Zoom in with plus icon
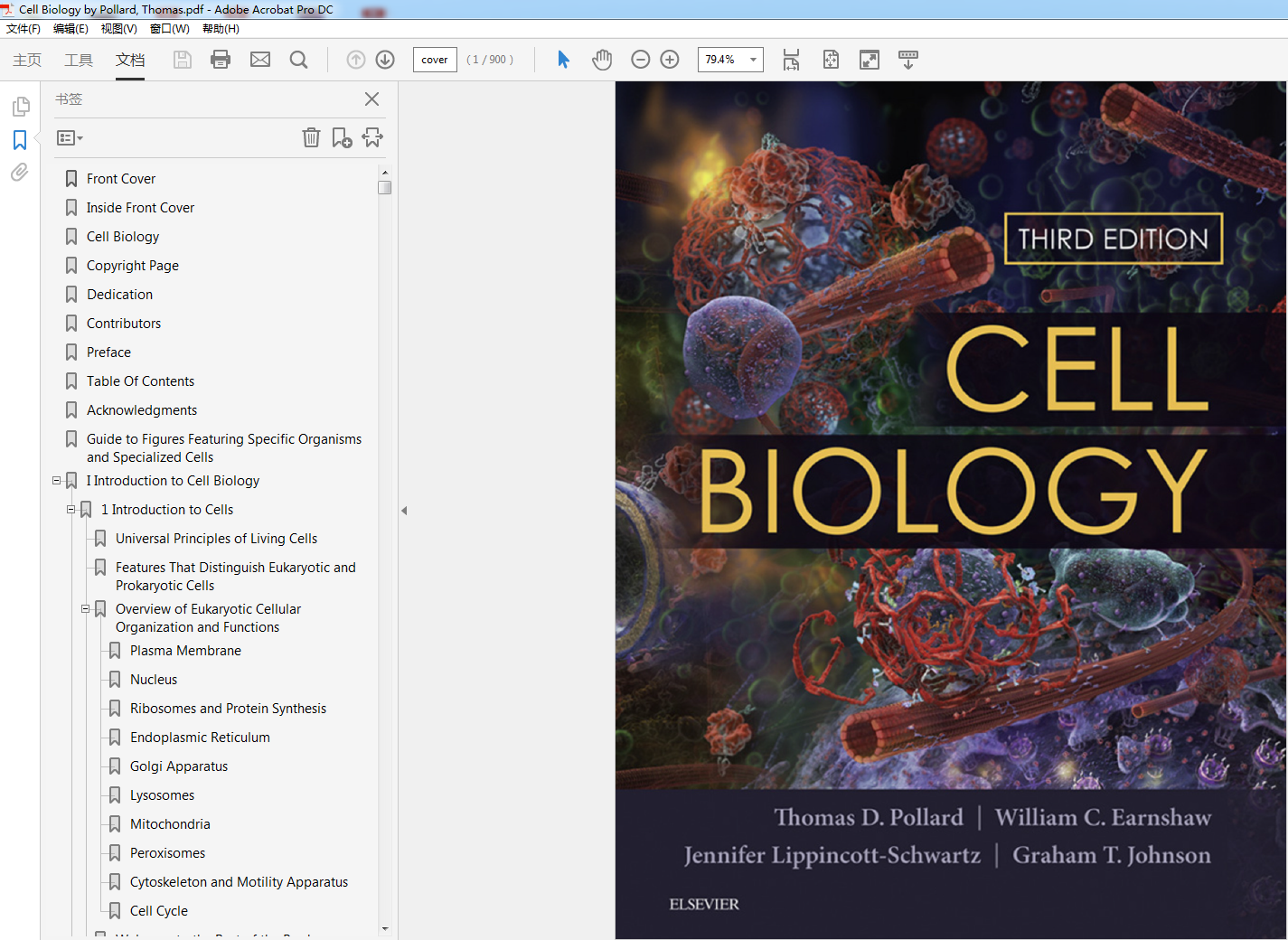The width and height of the screenshot is (1288, 940). 670,60
